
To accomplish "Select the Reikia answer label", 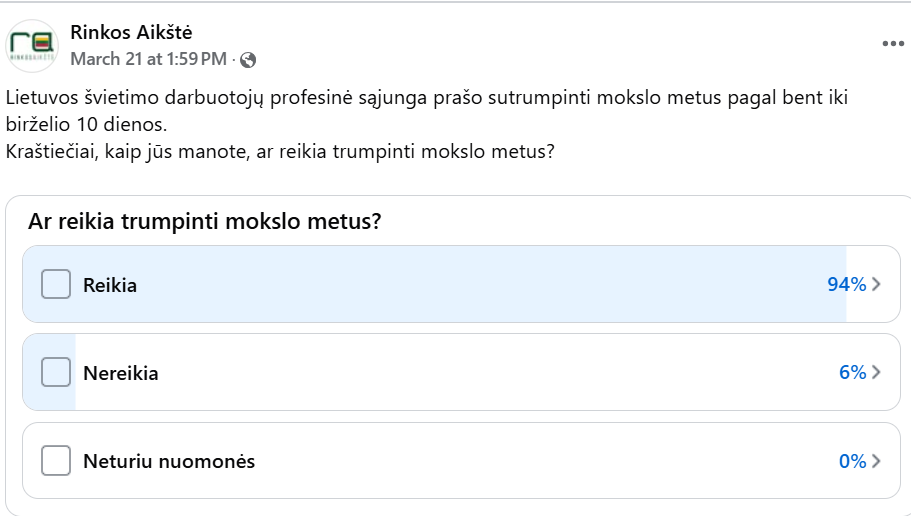I will click(110, 285).
